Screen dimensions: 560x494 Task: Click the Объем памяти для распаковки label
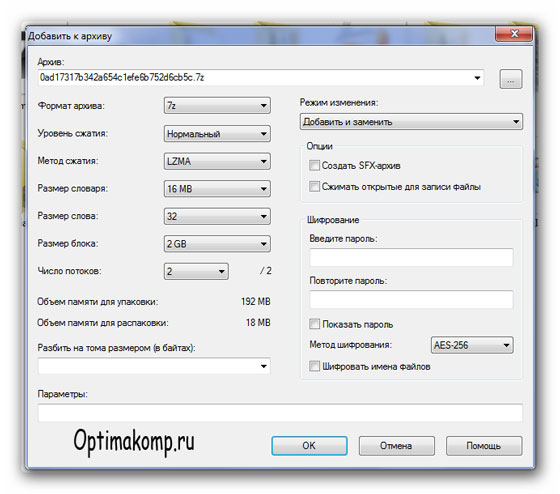[103, 323]
